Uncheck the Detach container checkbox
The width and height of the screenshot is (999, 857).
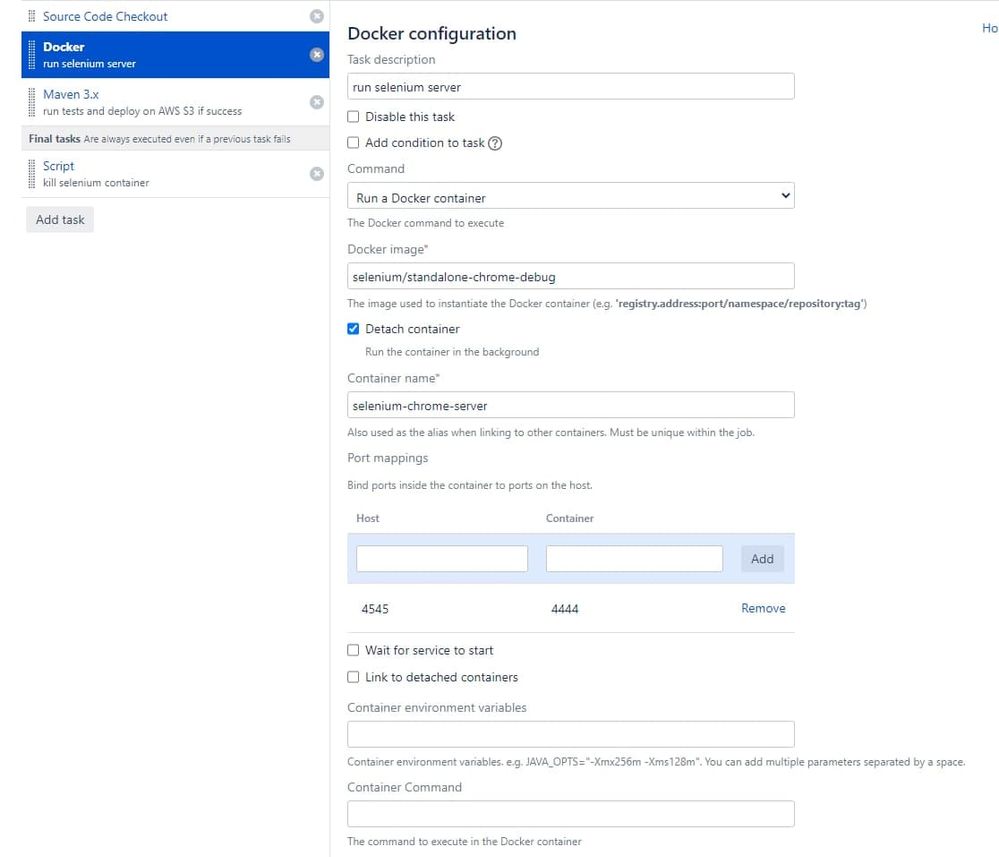point(353,329)
